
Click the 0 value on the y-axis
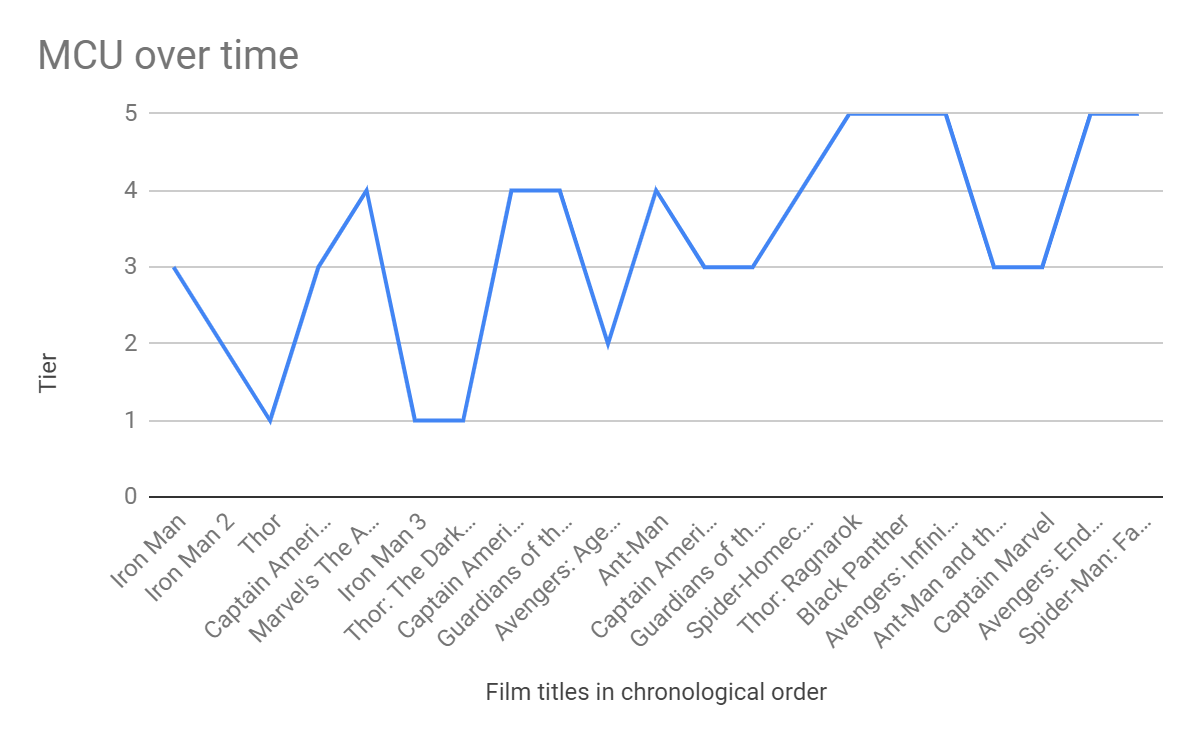pyautogui.click(x=129, y=497)
